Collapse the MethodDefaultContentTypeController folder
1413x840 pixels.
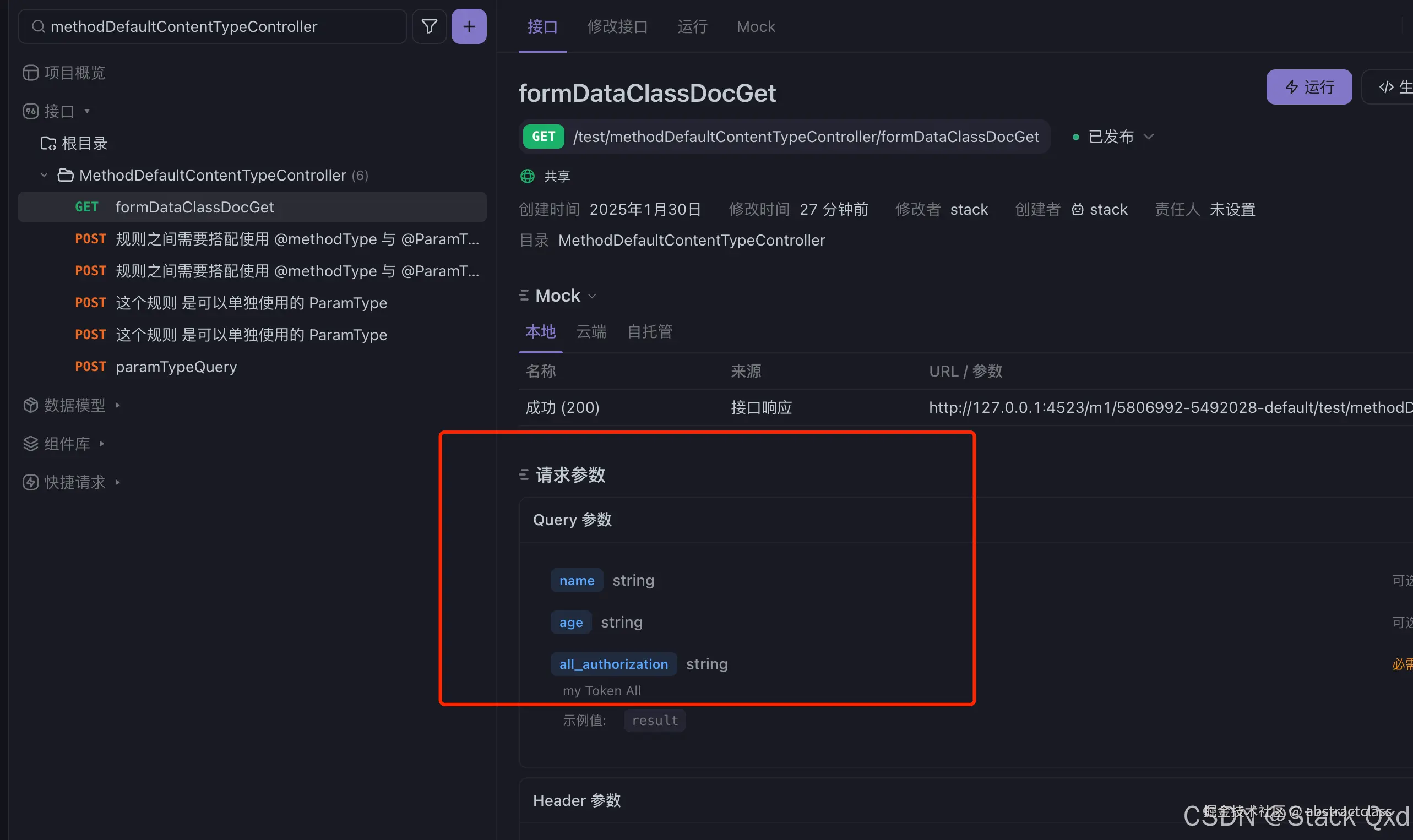pos(44,176)
